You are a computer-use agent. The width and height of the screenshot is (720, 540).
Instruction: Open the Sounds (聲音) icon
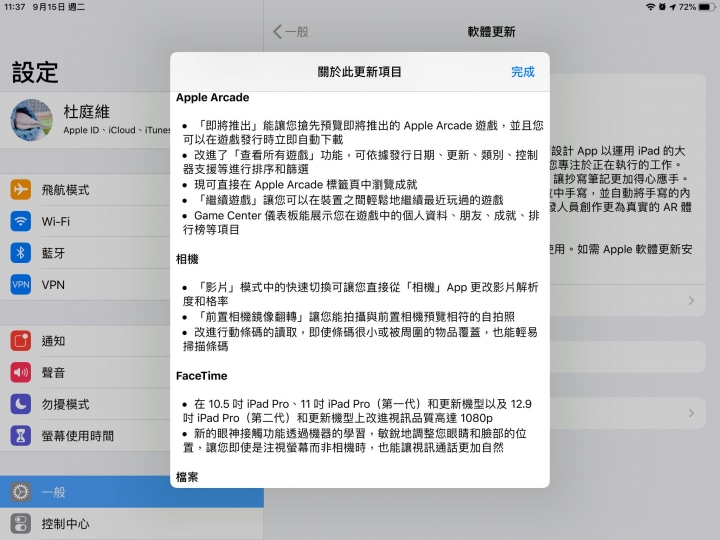click(x=21, y=372)
